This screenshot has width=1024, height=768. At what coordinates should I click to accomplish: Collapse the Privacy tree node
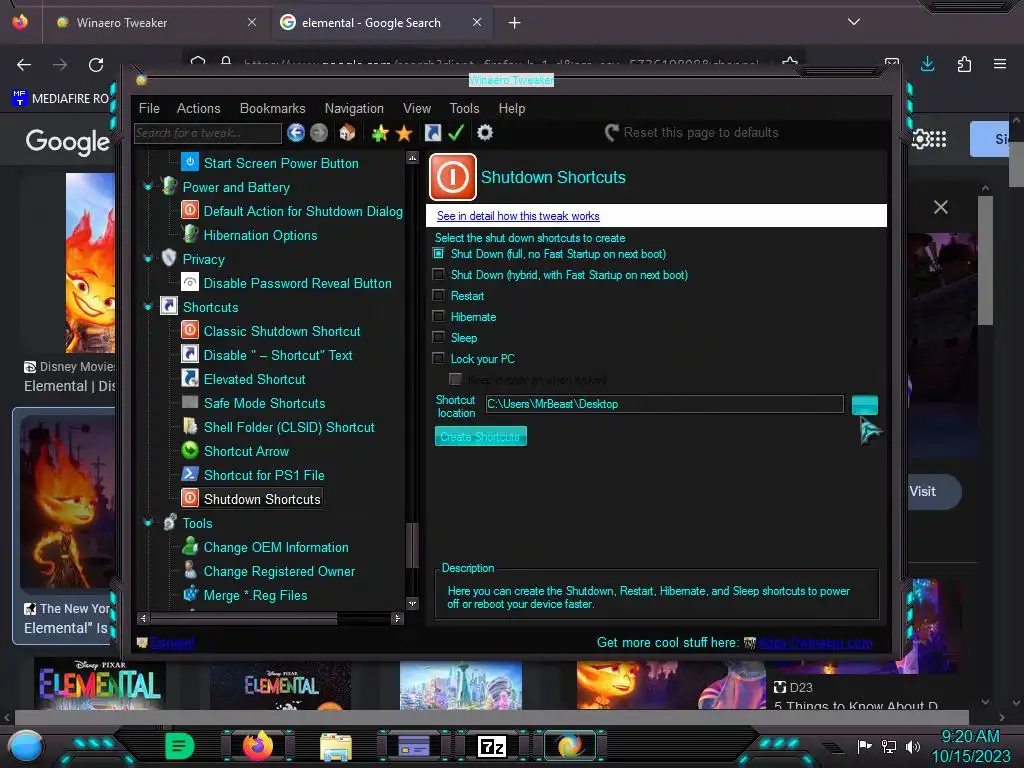pyautogui.click(x=148, y=259)
